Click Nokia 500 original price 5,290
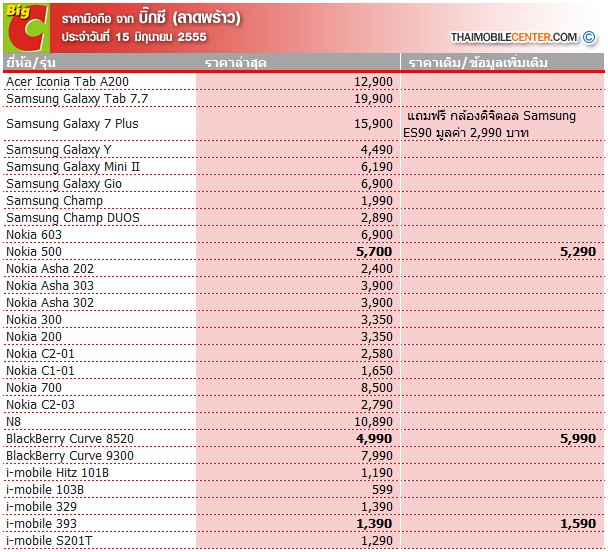Screen dimensions: 608x552 (578, 252)
